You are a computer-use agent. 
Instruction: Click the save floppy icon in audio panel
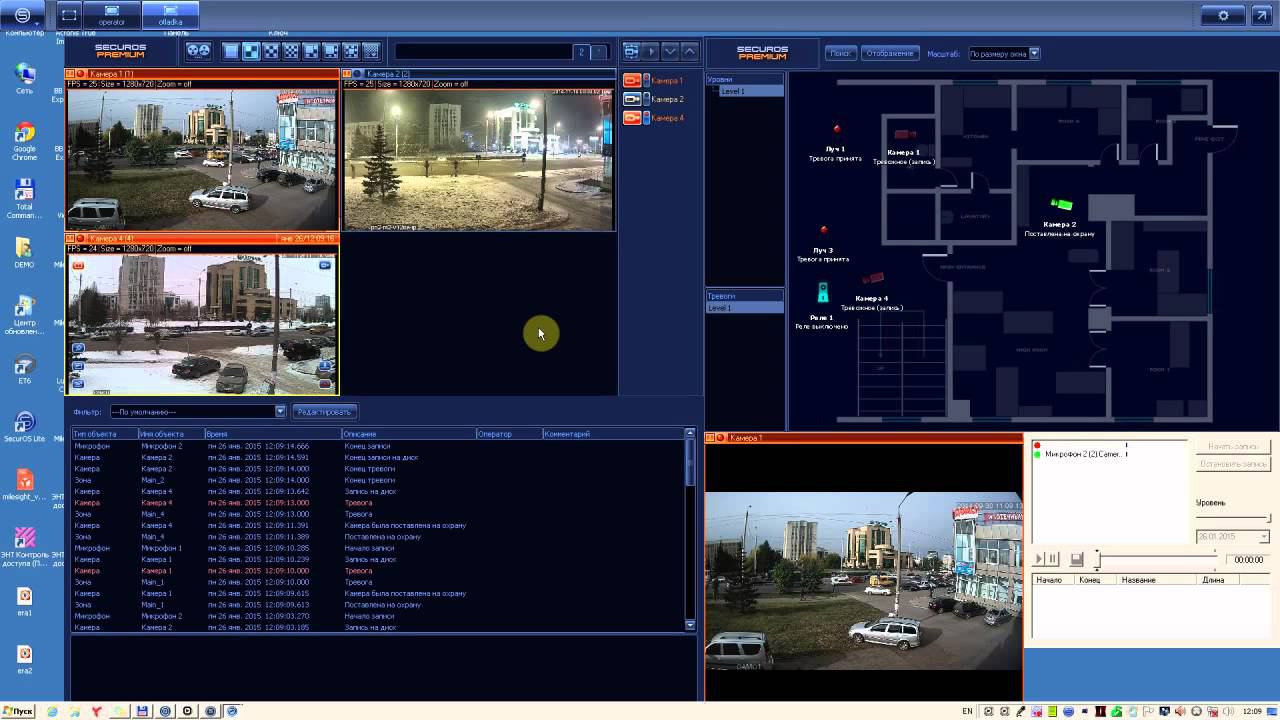pos(1077,559)
